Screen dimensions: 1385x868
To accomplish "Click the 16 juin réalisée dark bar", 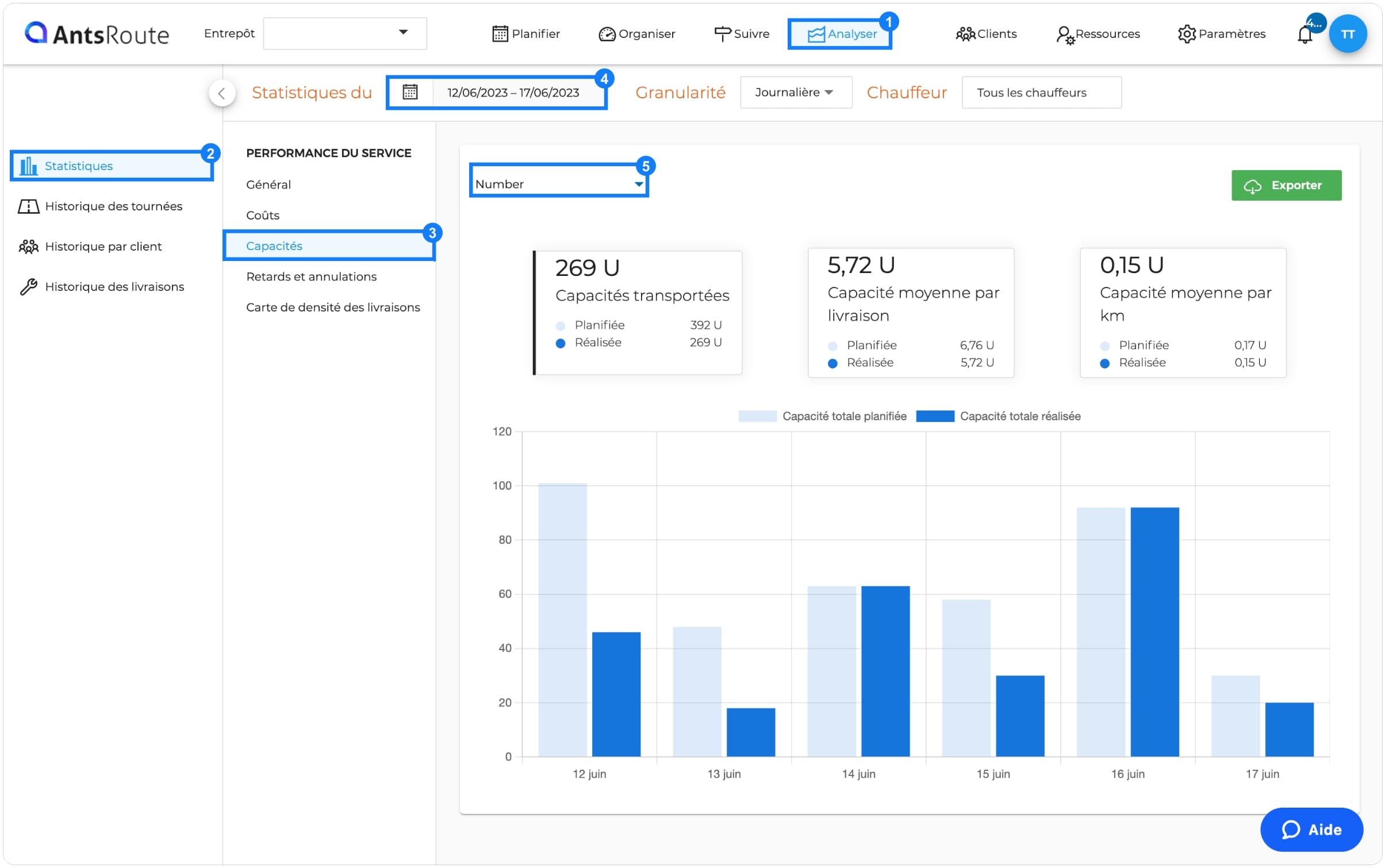I will (x=1154, y=632).
